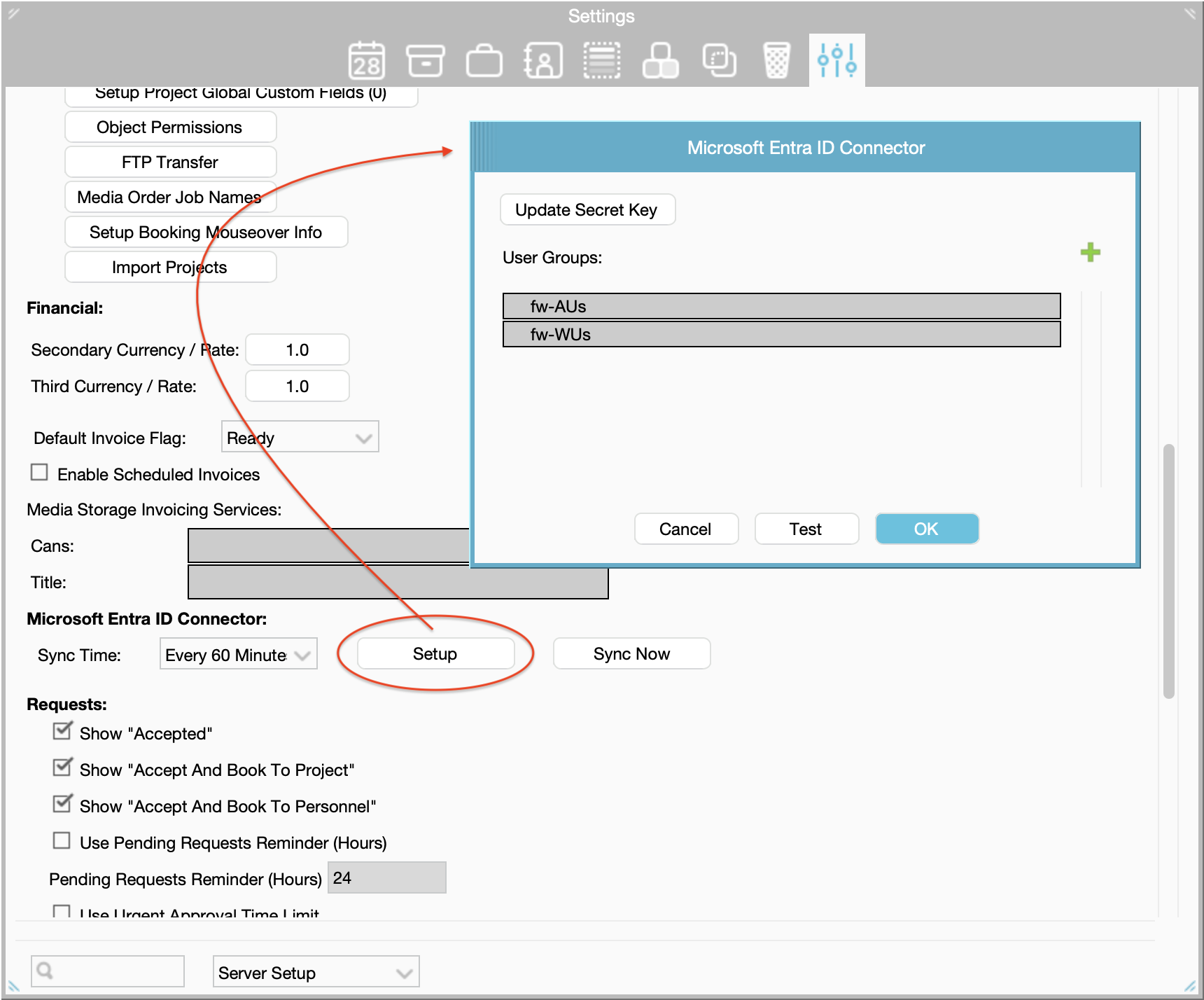This screenshot has width=1204, height=1000.
Task: Click Pending Requests Reminder hours field
Action: point(387,877)
